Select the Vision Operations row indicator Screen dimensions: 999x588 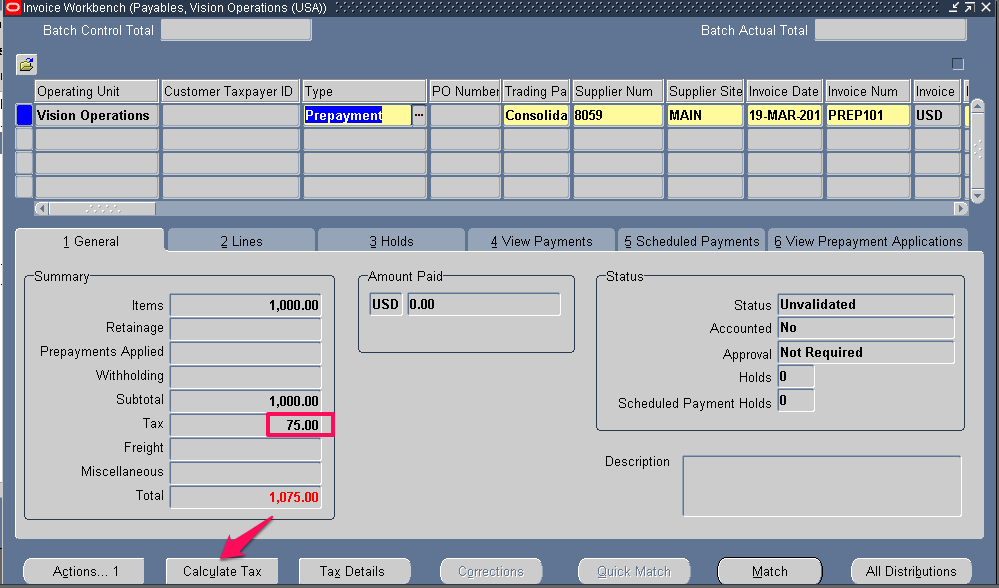(x=24, y=115)
